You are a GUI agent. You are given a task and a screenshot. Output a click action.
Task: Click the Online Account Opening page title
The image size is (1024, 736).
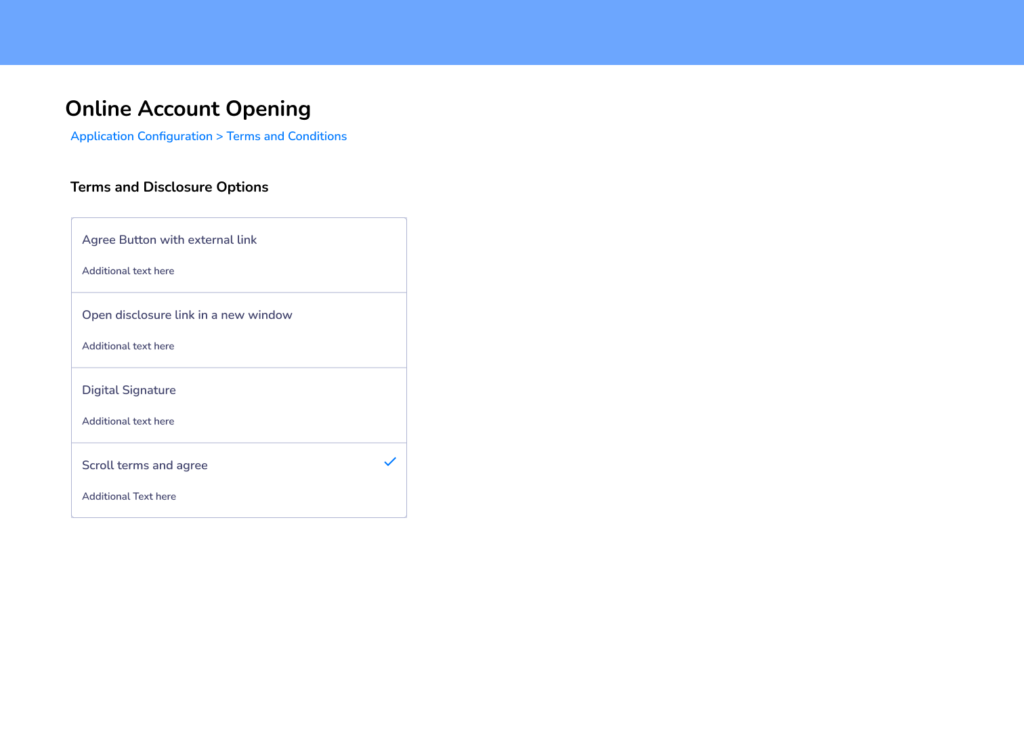(x=188, y=109)
